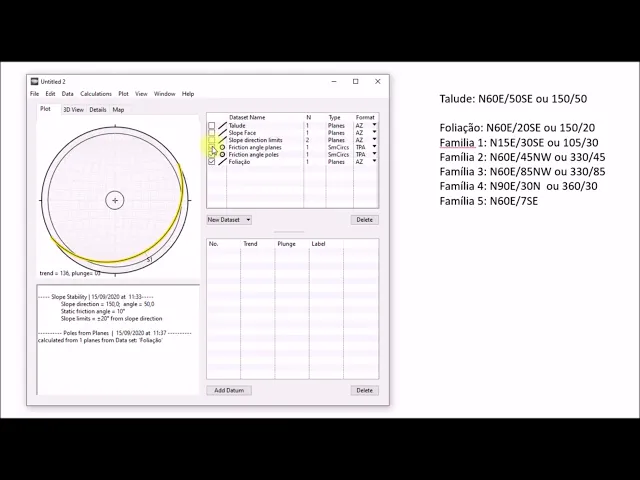Click the Friction angle planes circle symbol
Image resolution: width=640 pixels, height=480 pixels.
pos(222,147)
